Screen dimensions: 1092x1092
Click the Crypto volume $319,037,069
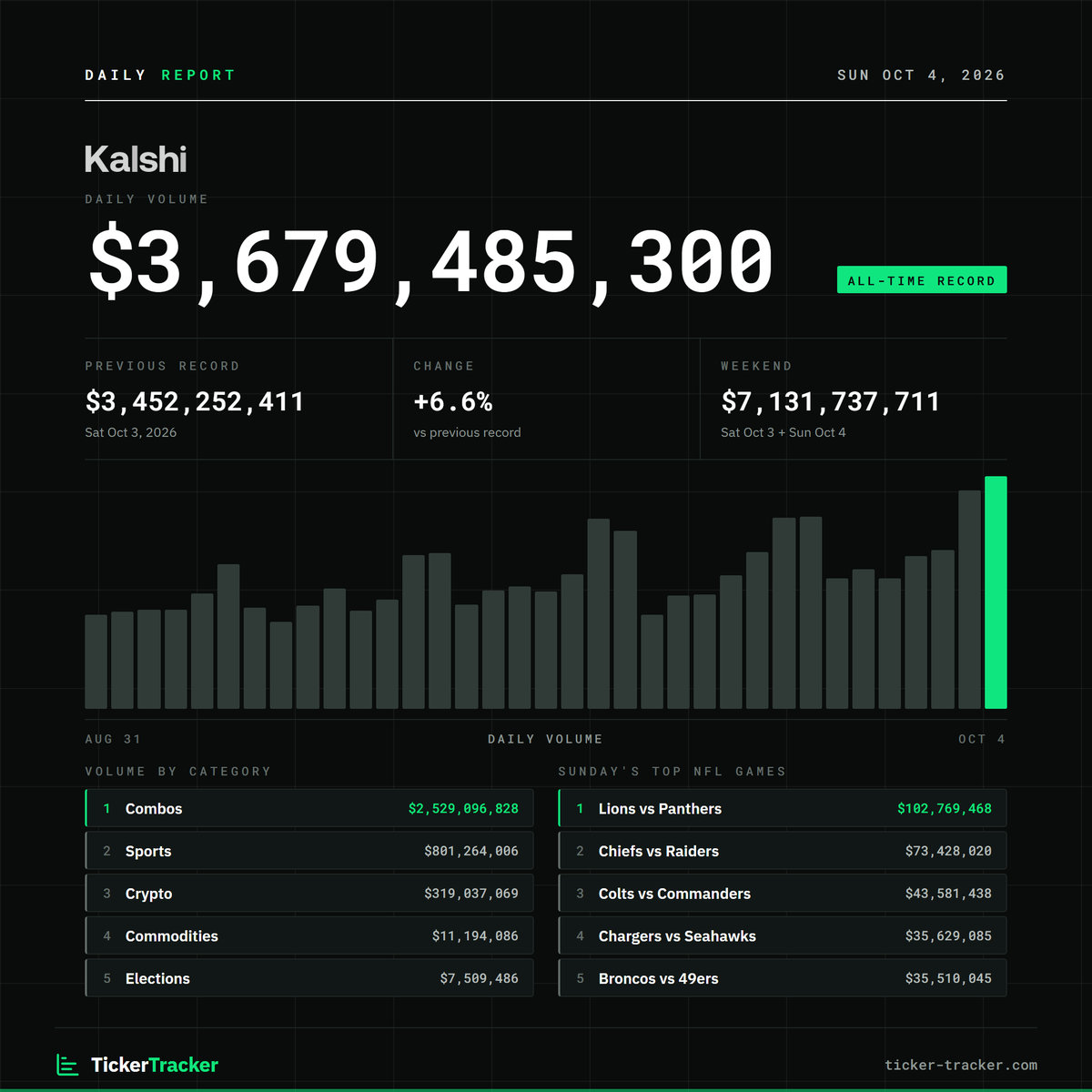(471, 894)
